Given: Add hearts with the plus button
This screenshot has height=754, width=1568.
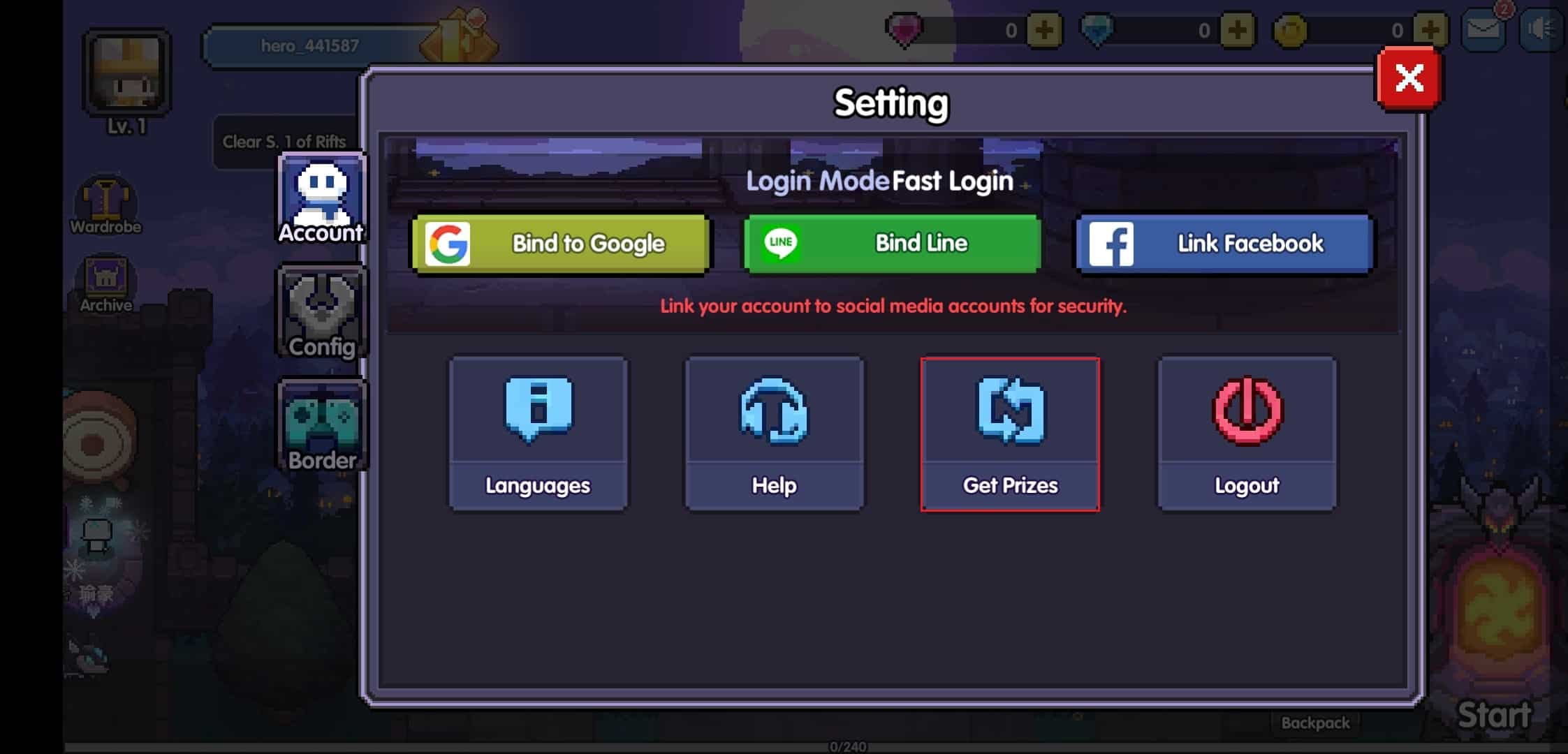Looking at the screenshot, I should click(x=1044, y=30).
